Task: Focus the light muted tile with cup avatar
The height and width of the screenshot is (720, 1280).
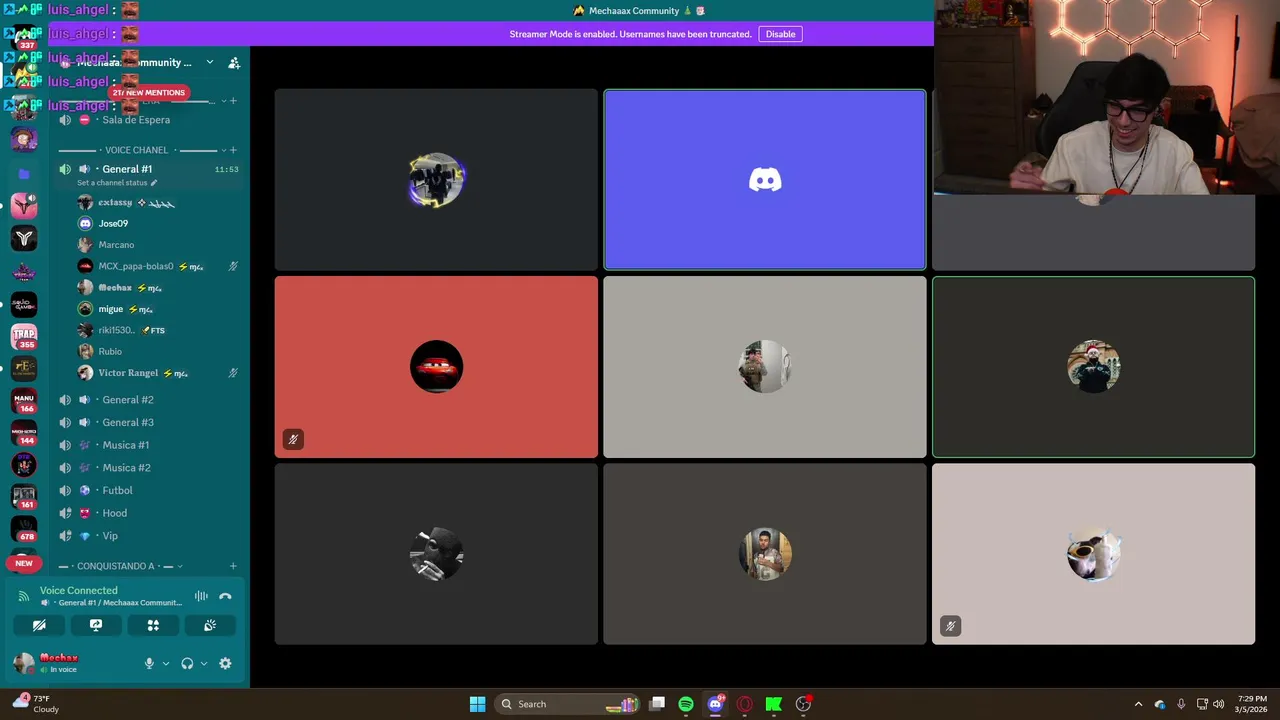Action: [x=1093, y=554]
